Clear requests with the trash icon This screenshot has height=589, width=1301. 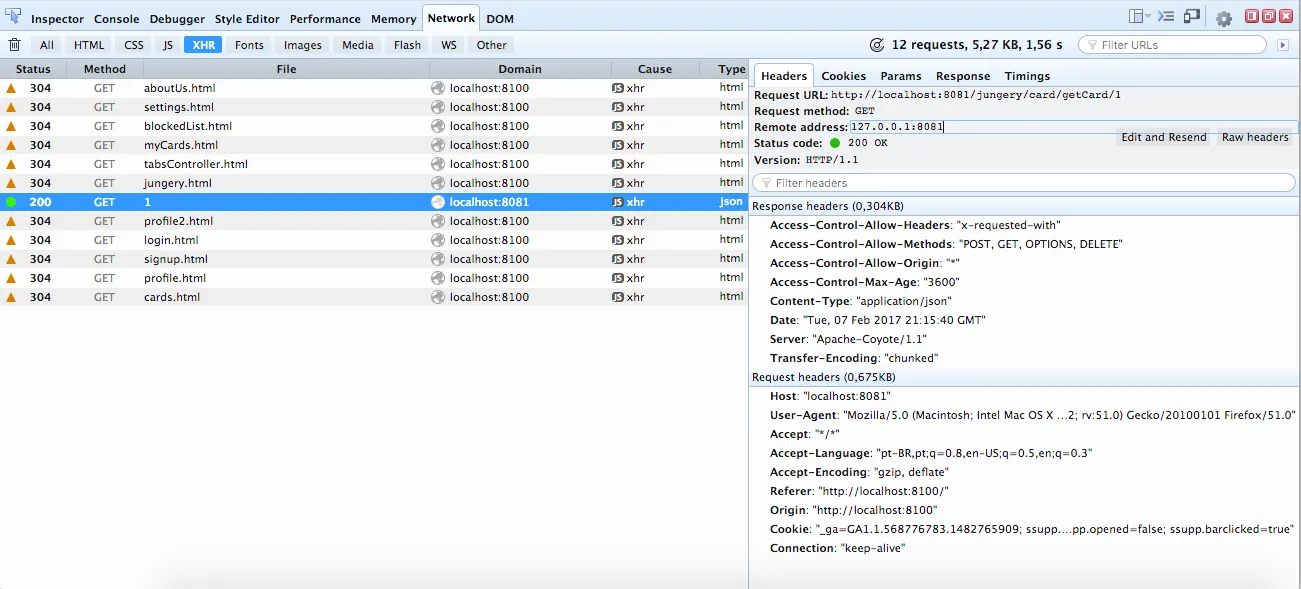[x=14, y=45]
